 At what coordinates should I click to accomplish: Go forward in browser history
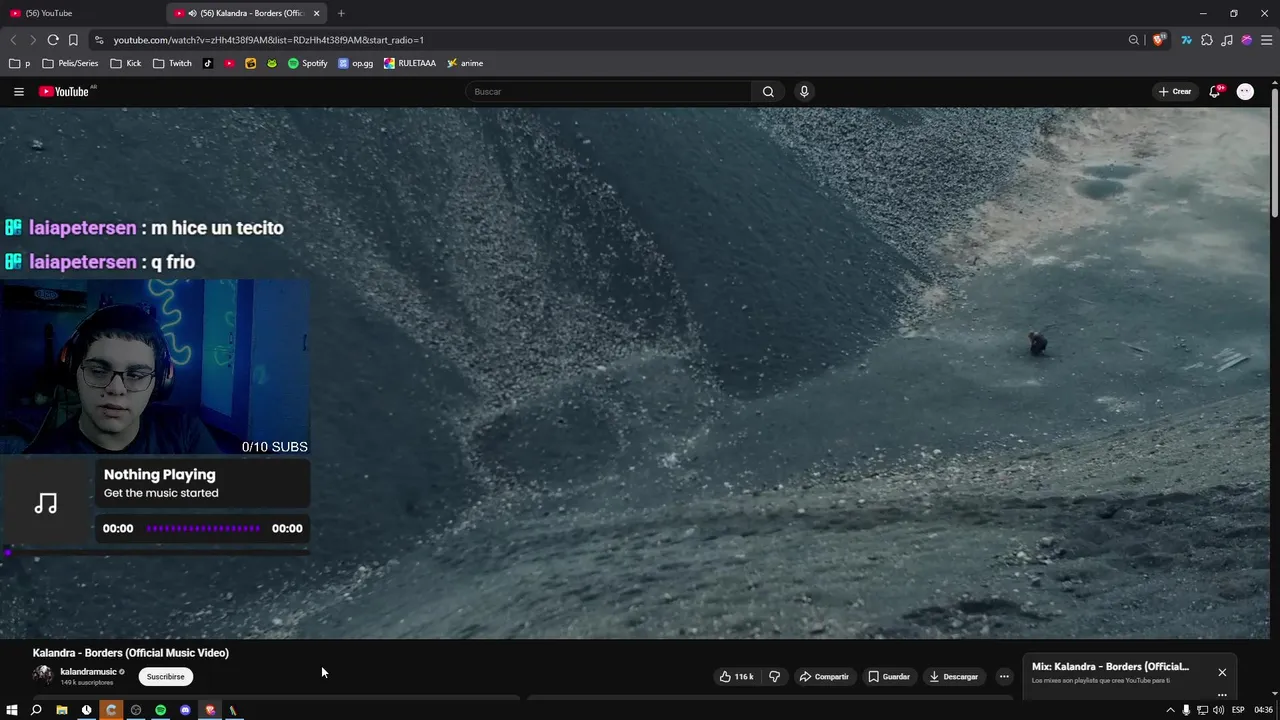pos(33,40)
